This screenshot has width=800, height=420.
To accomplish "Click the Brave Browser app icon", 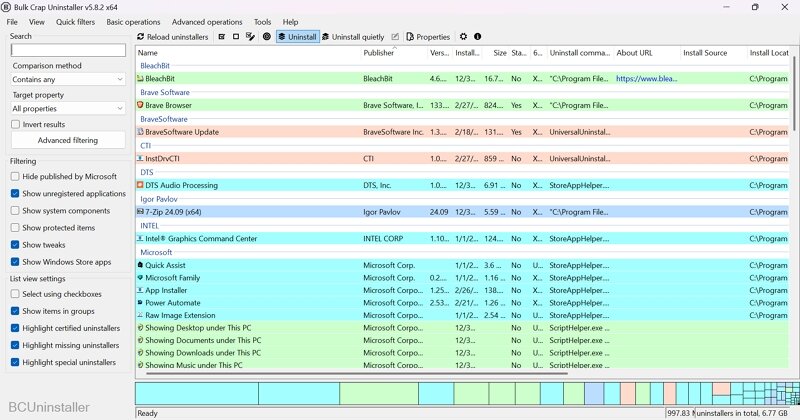I will click(140, 105).
